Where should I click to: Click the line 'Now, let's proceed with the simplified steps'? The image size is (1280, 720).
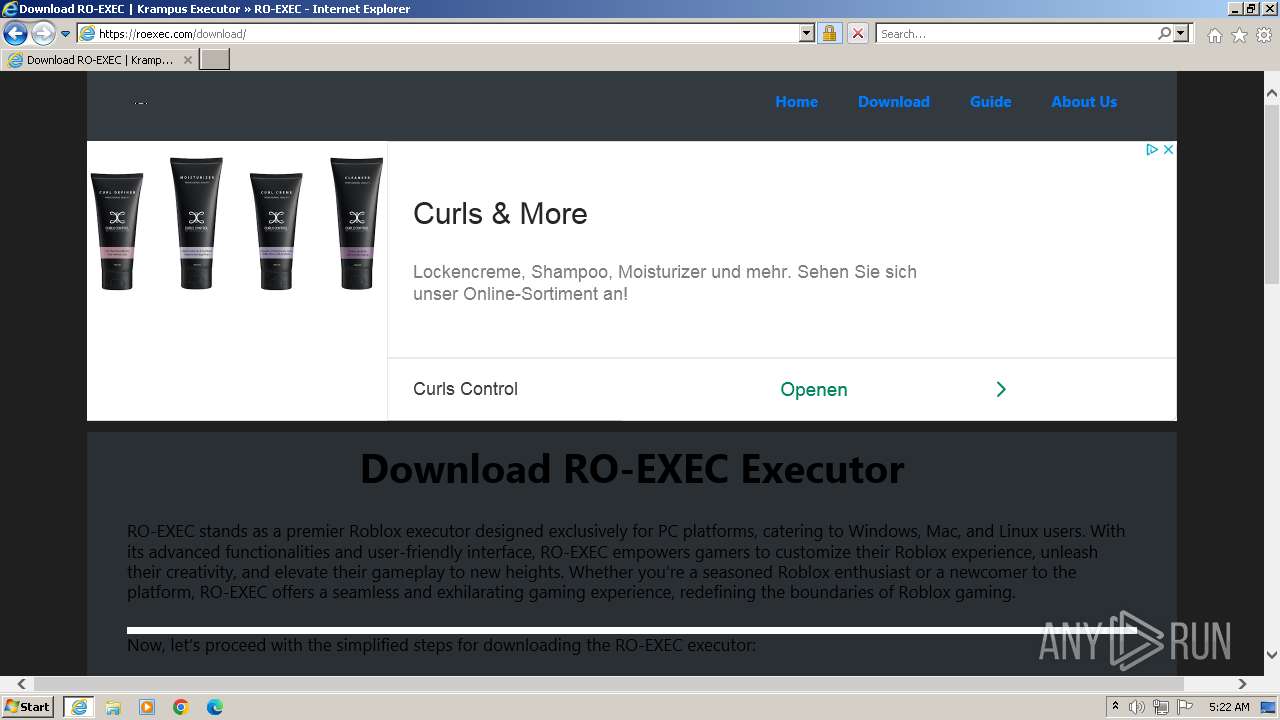coord(441,646)
